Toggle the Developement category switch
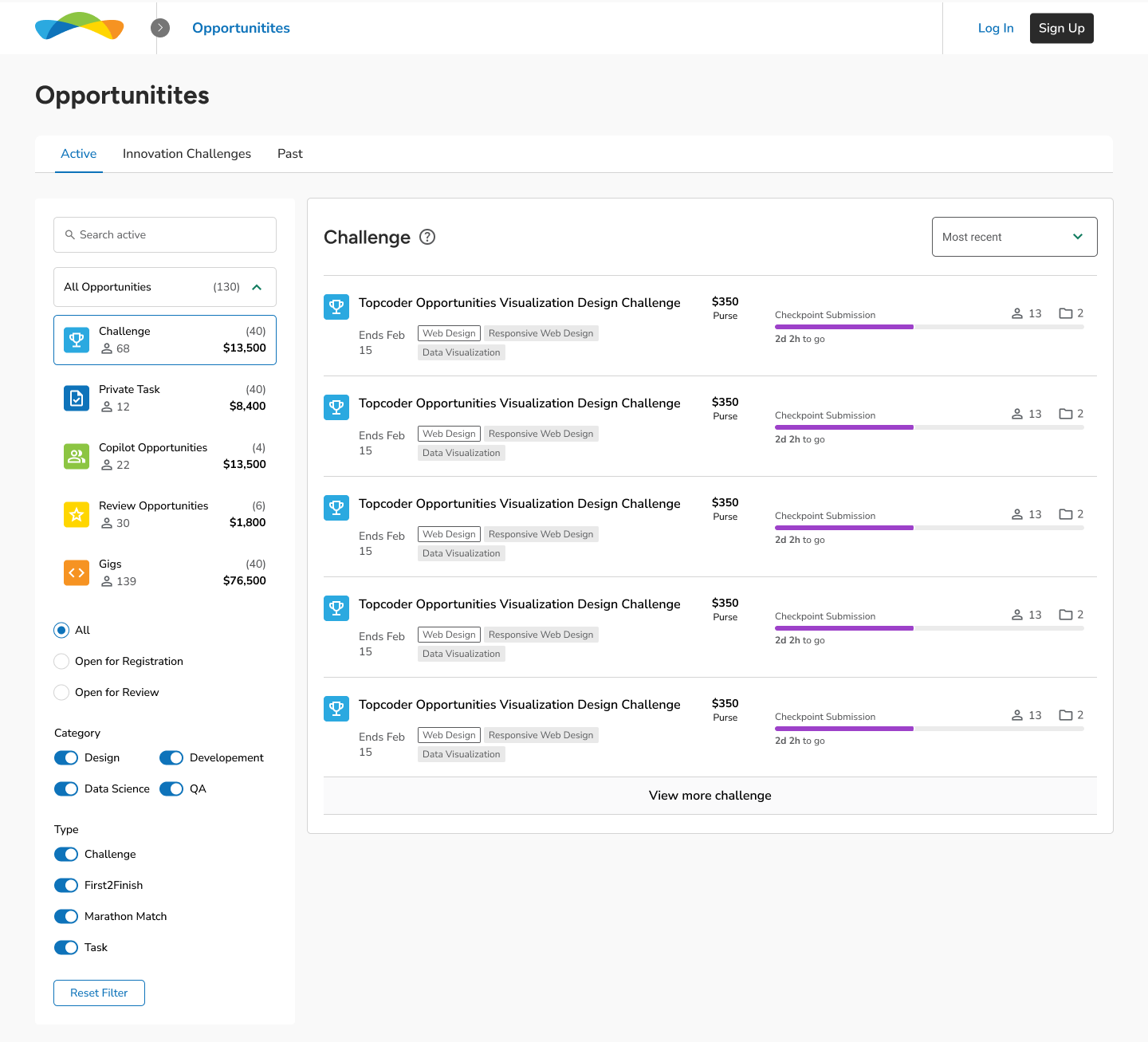Viewport: 1148px width, 1042px height. [171, 757]
